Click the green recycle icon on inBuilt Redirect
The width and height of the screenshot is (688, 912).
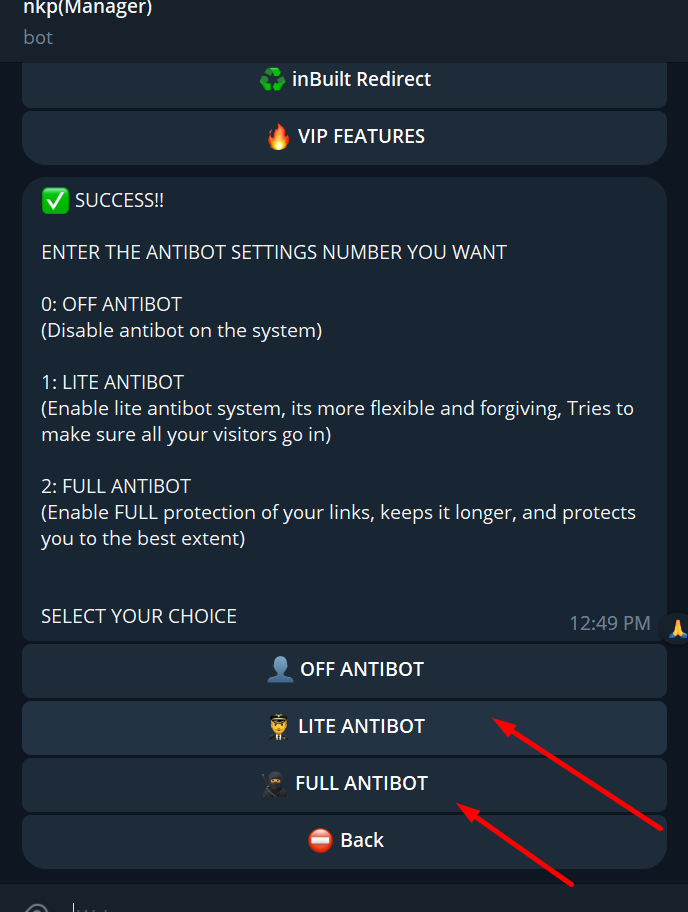click(x=272, y=79)
